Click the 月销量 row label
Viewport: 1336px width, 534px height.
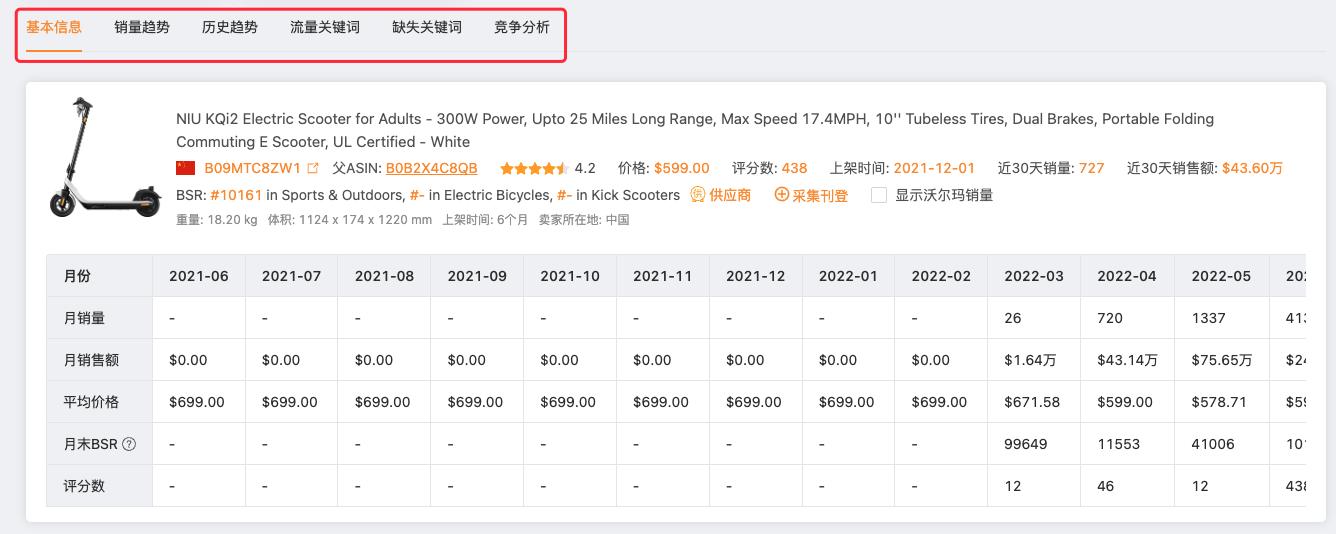tap(84, 318)
